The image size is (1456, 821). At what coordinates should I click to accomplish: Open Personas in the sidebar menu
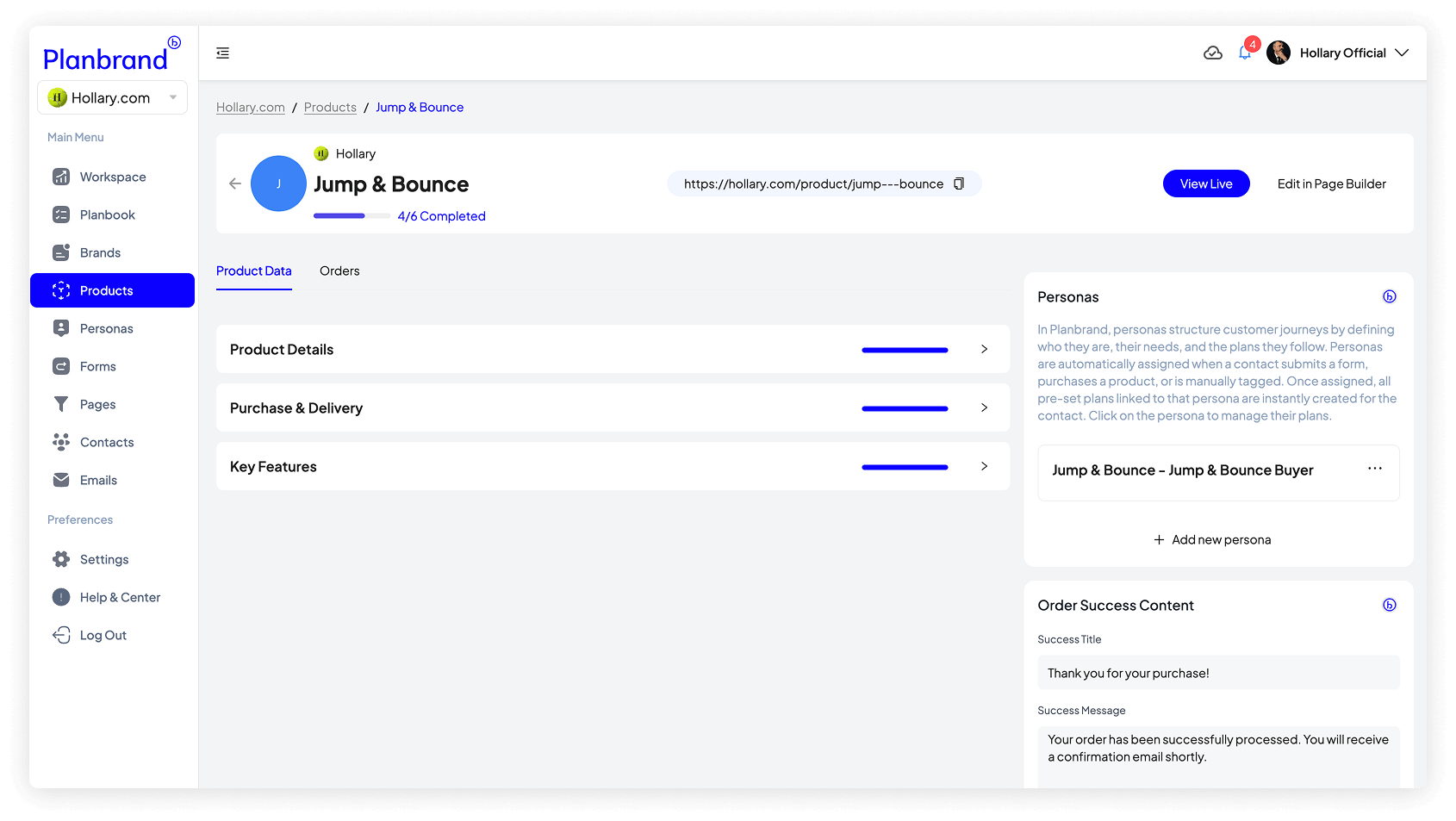pos(106,329)
